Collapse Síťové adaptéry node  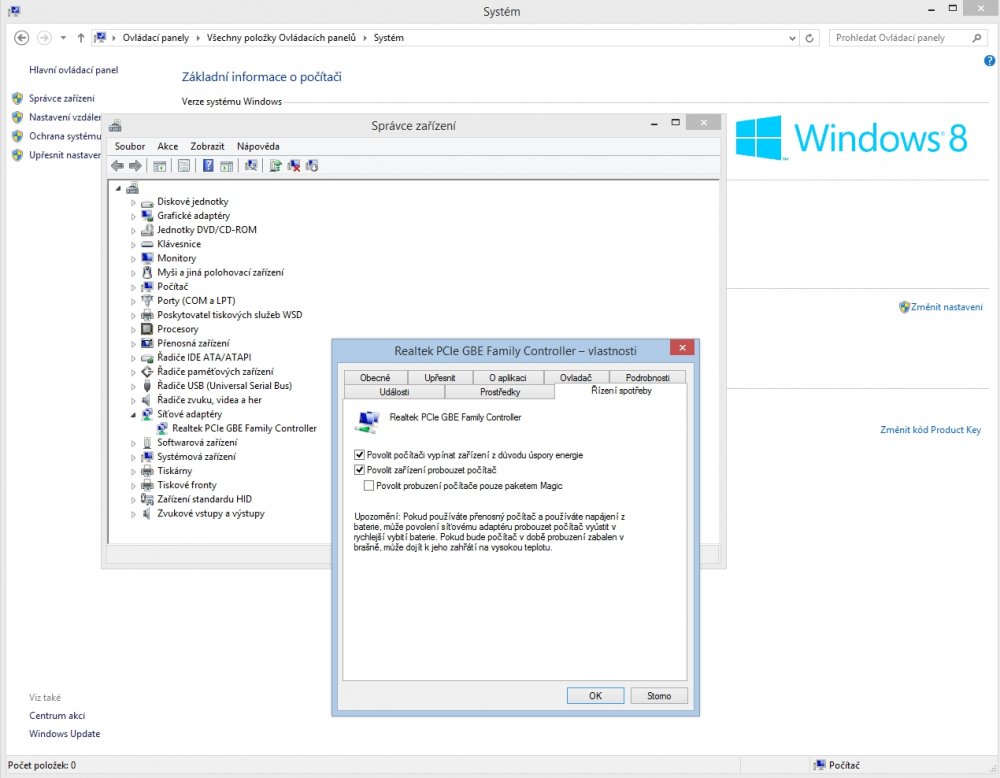pyautogui.click(x=133, y=415)
